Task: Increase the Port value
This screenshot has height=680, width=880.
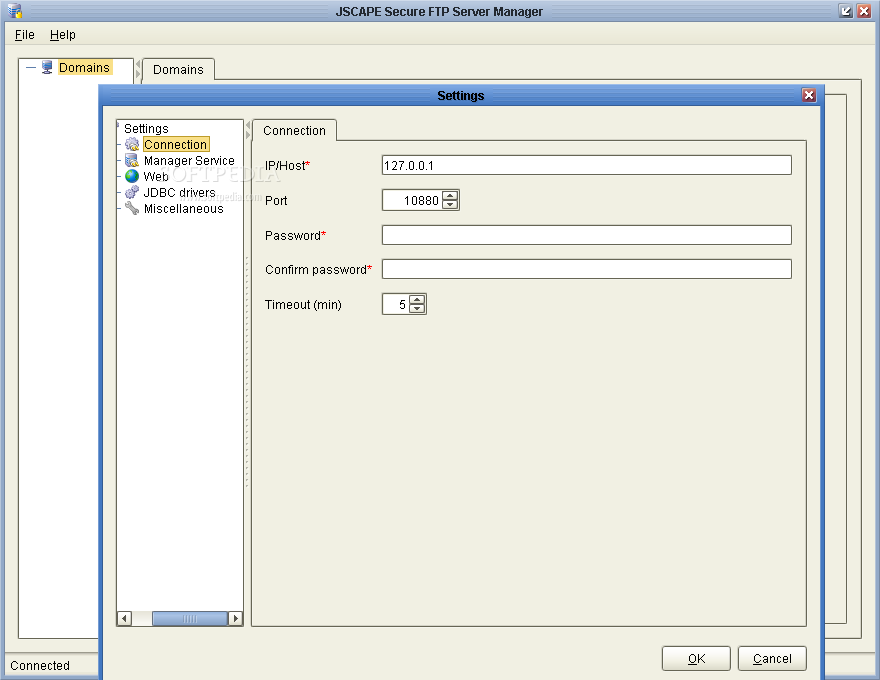Action: click(450, 196)
